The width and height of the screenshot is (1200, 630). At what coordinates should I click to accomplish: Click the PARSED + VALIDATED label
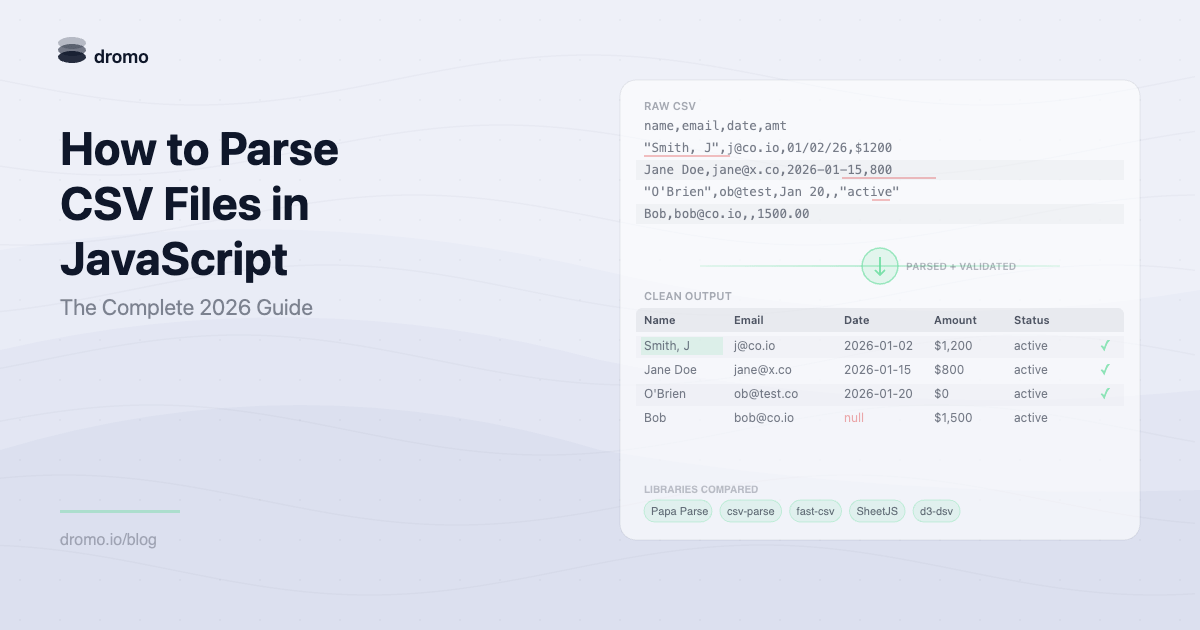click(961, 267)
